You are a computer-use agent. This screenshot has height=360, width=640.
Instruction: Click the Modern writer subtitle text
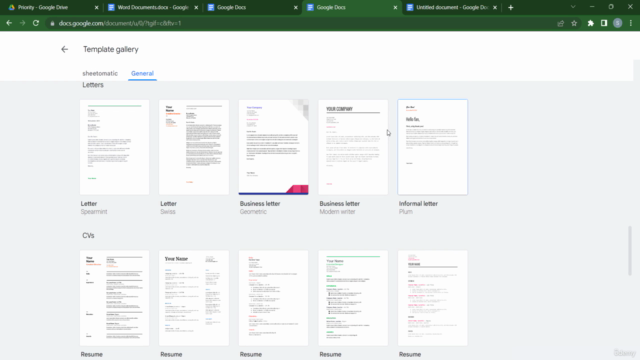click(337, 212)
